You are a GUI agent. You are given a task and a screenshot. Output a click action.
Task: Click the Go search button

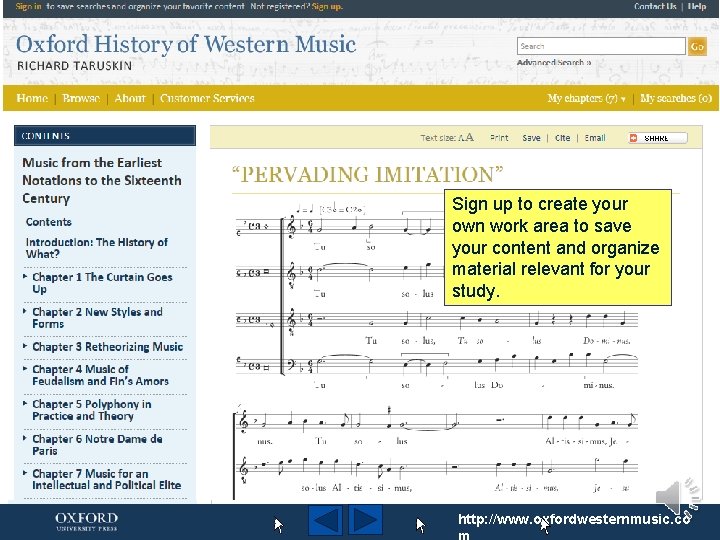point(697,46)
